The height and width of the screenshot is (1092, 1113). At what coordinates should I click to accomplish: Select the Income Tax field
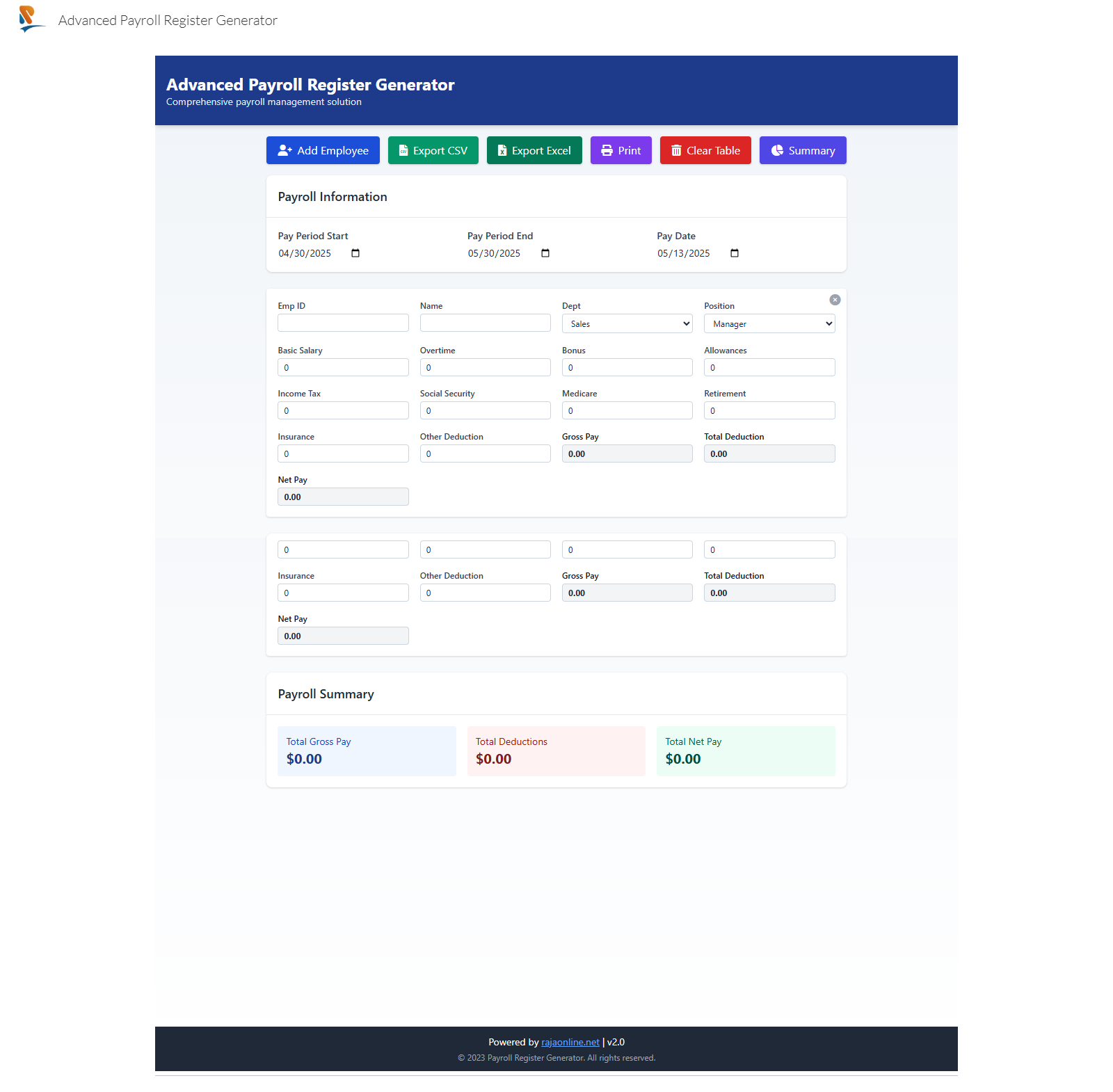[x=343, y=410]
